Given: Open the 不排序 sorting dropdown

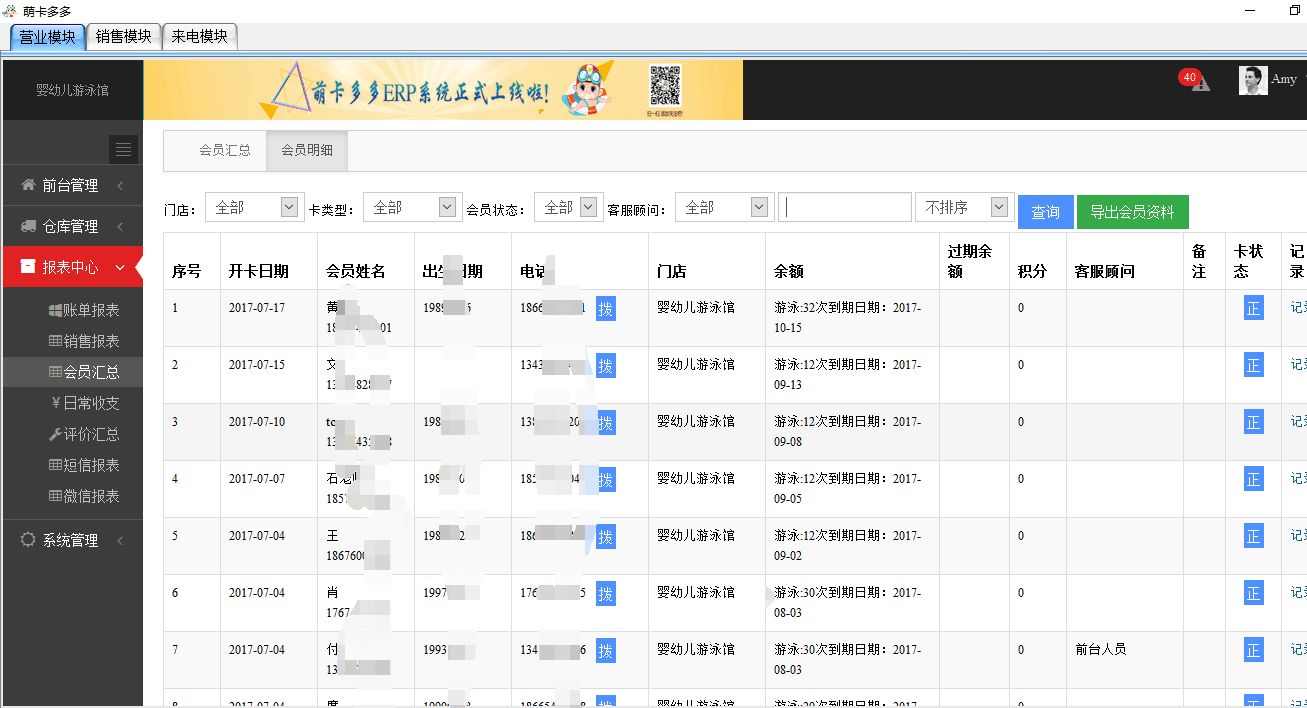Looking at the screenshot, I should [964, 207].
